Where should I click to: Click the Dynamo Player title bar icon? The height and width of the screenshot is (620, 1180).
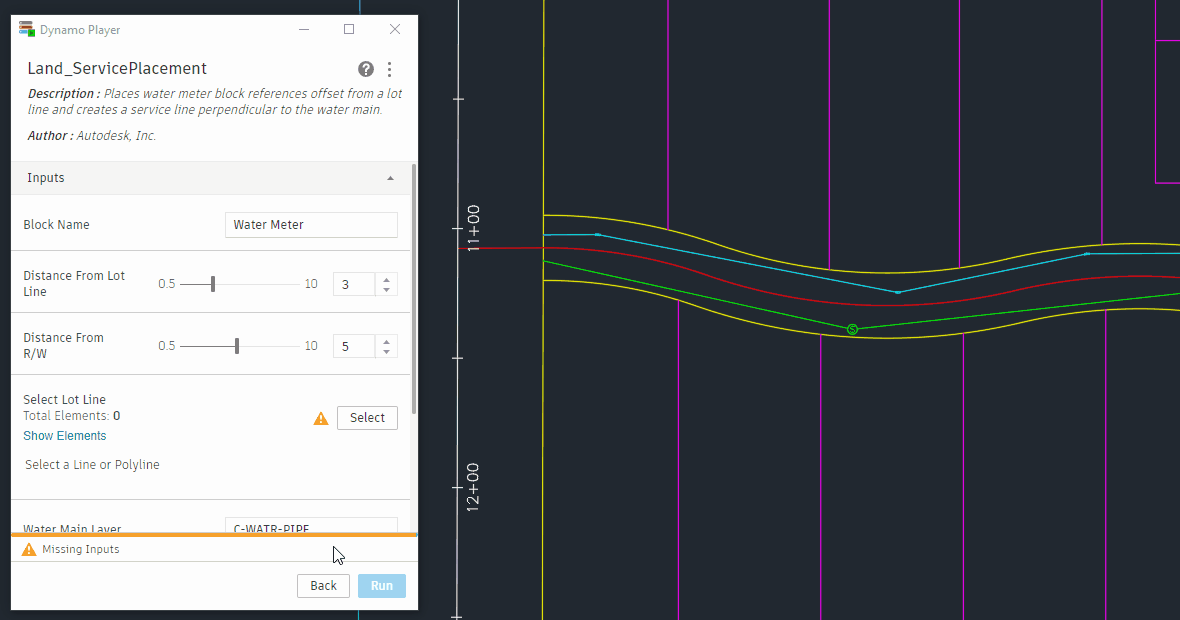click(x=27, y=29)
